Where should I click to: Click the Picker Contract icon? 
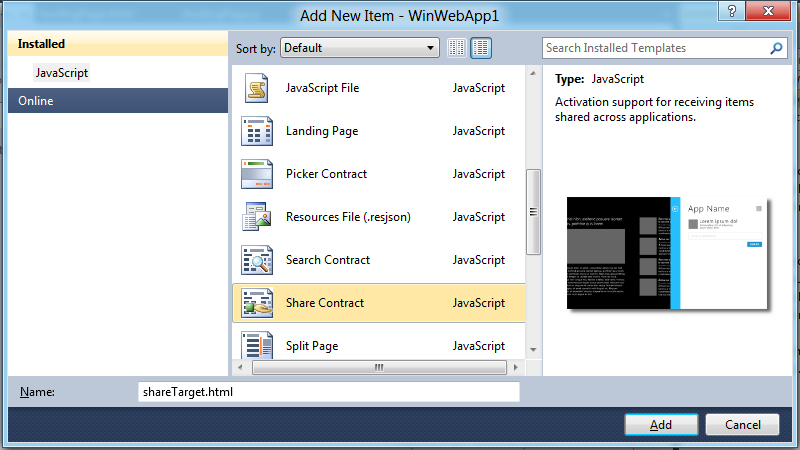point(257,175)
